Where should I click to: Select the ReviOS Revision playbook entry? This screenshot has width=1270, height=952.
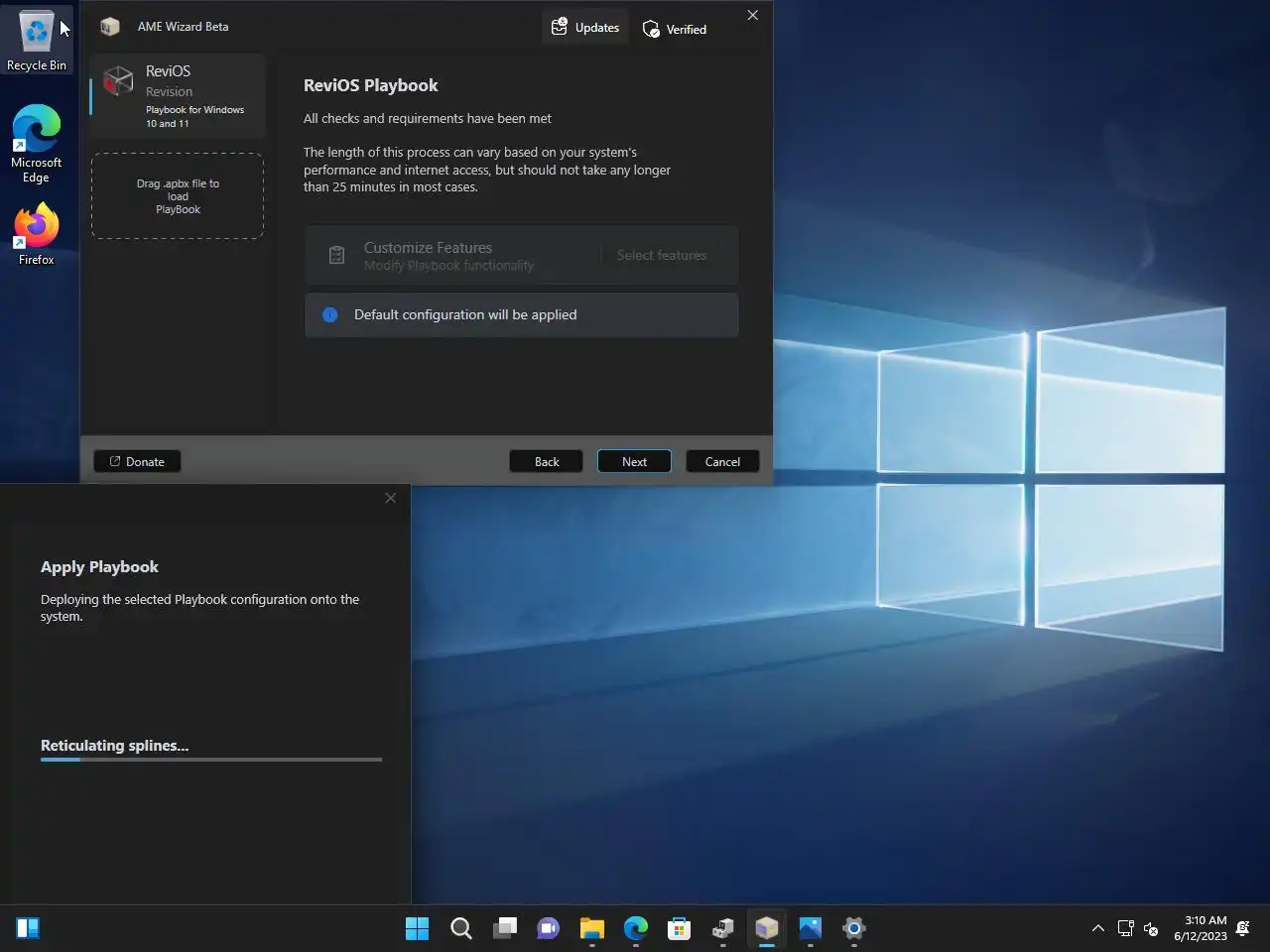[178, 96]
